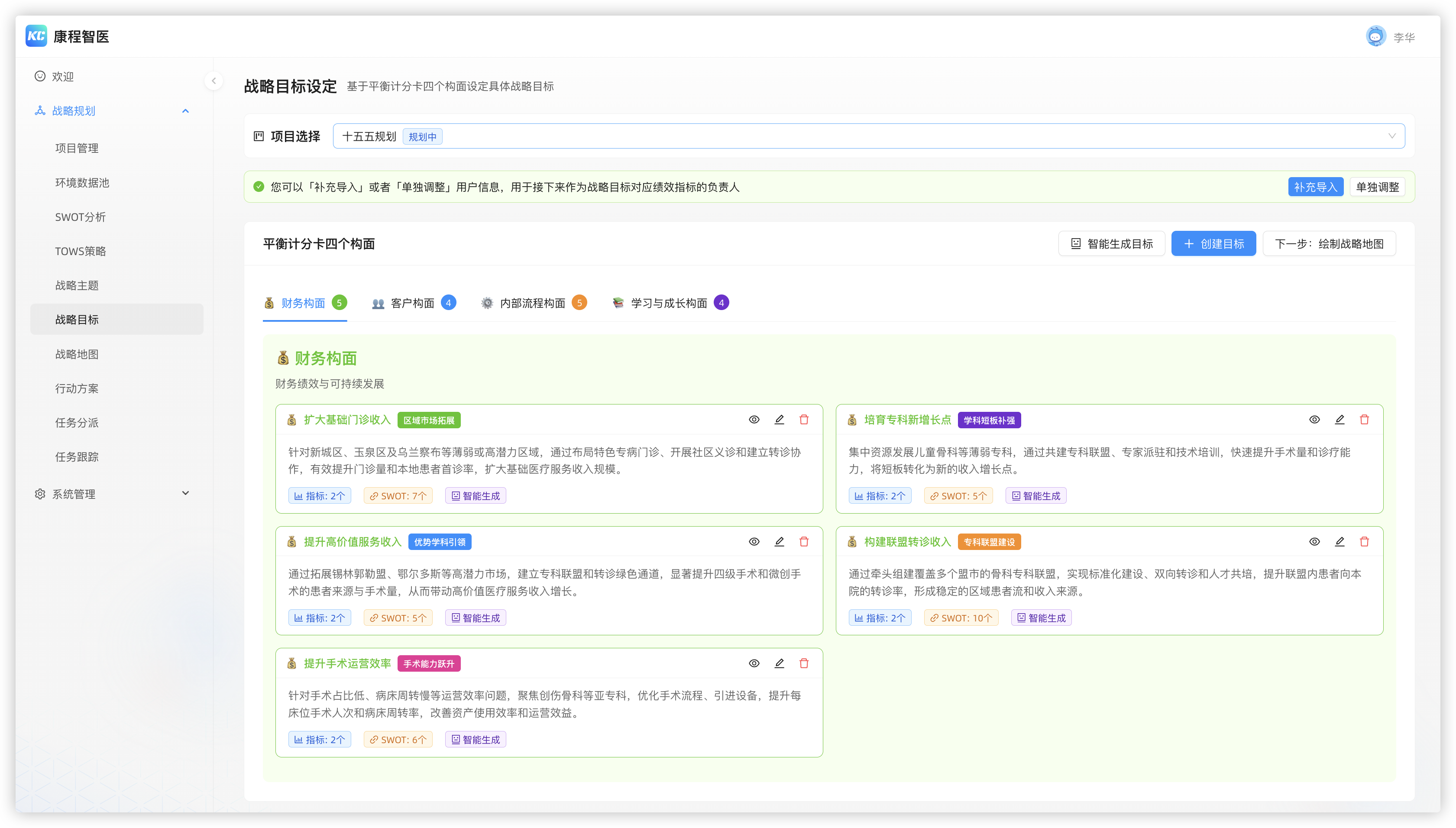Open 指标: 2个 tag on 培育专科新增长点
The image size is (1456, 828).
pos(880,496)
